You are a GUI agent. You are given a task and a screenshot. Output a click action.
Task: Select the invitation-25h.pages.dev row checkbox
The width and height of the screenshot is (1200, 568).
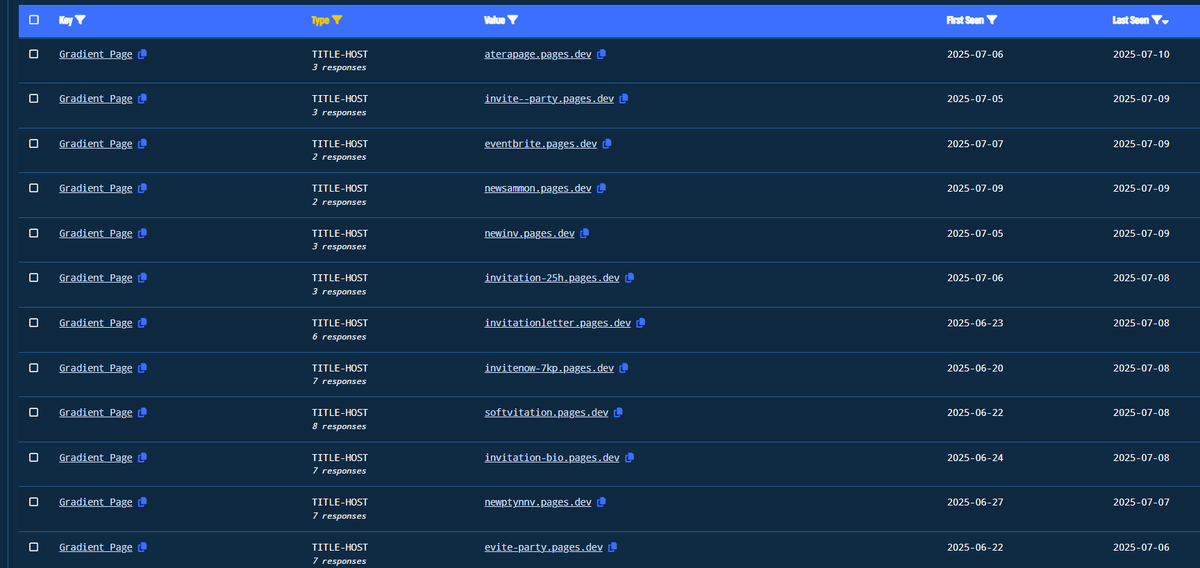pyautogui.click(x=34, y=278)
